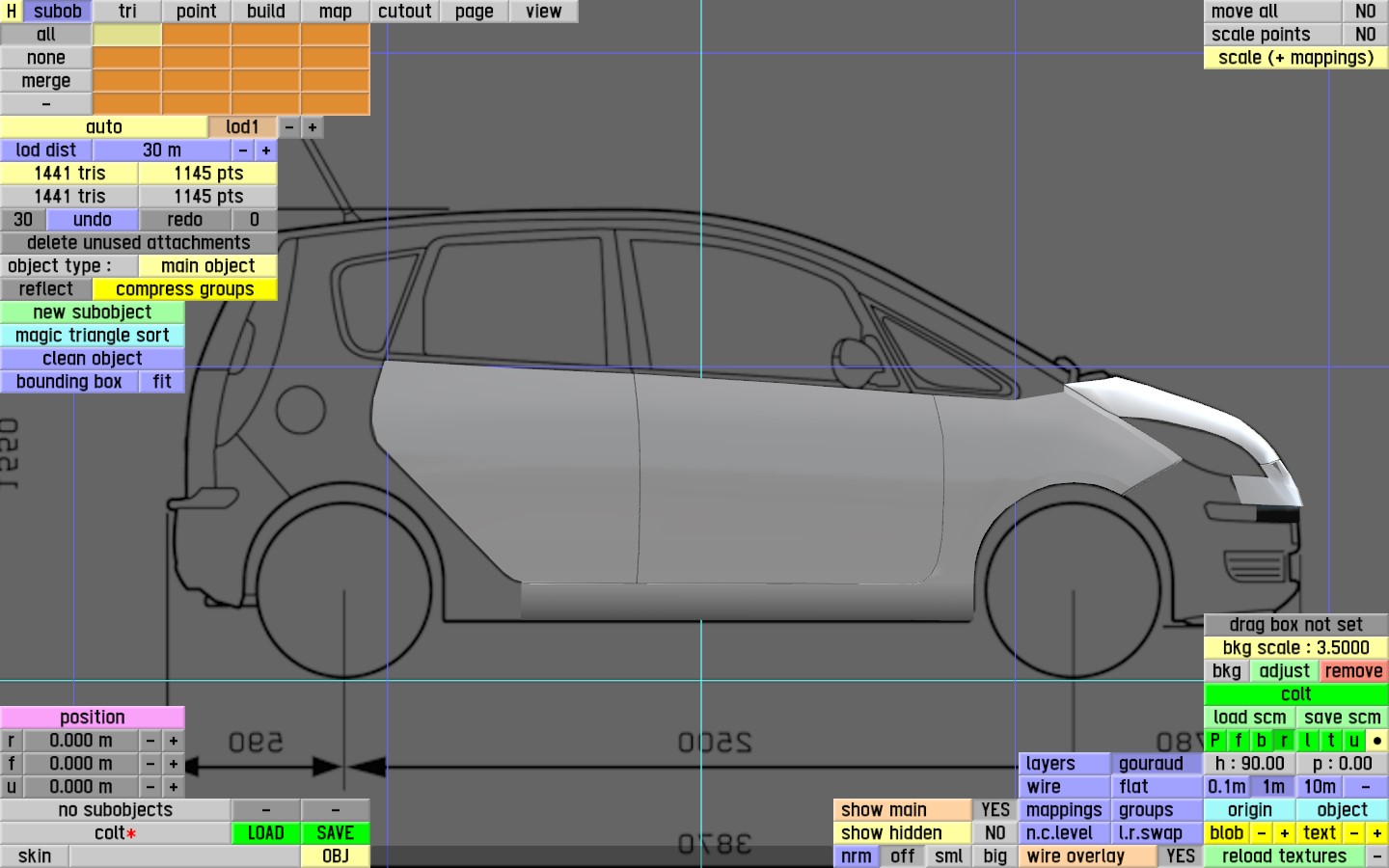The height and width of the screenshot is (868, 1389).
Task: Select gouraud shading mode
Action: pos(1157,764)
